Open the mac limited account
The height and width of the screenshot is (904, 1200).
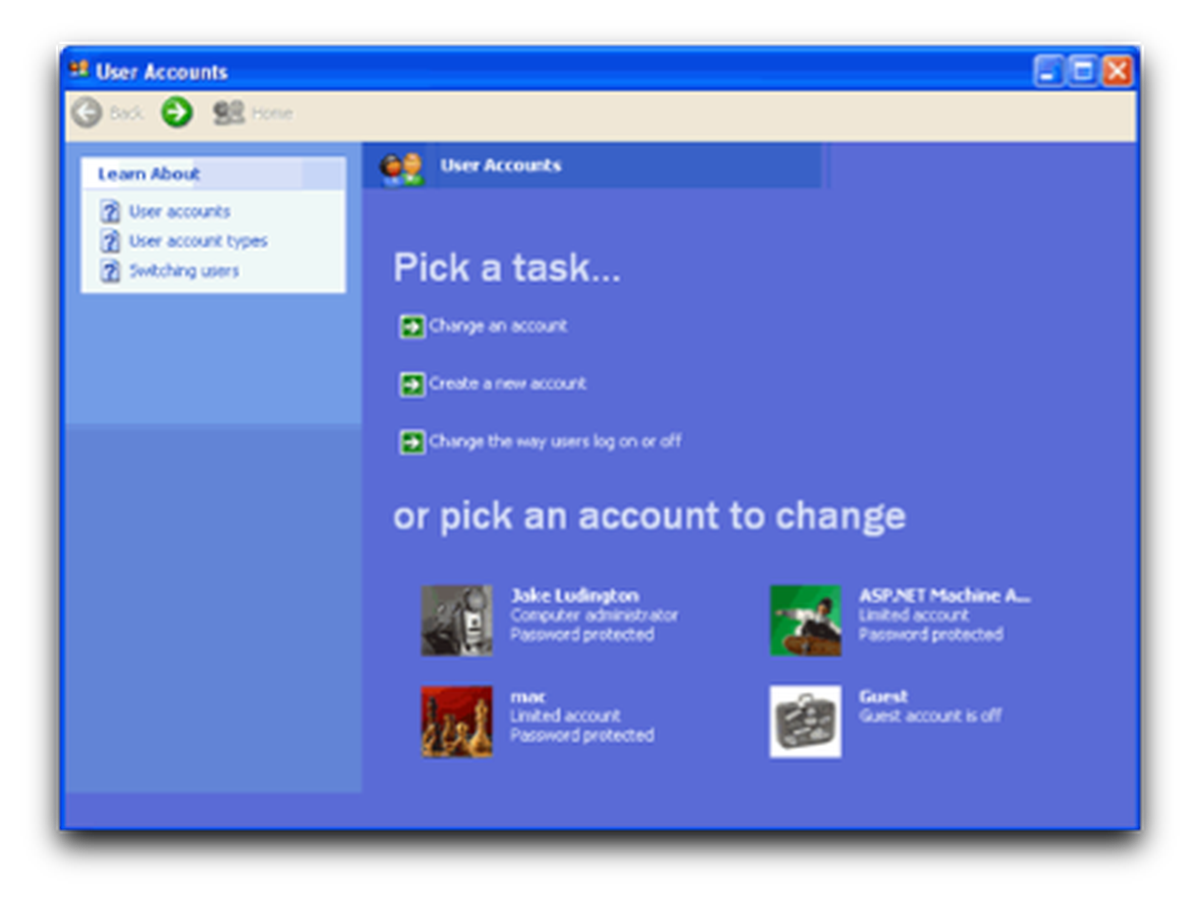(457, 721)
